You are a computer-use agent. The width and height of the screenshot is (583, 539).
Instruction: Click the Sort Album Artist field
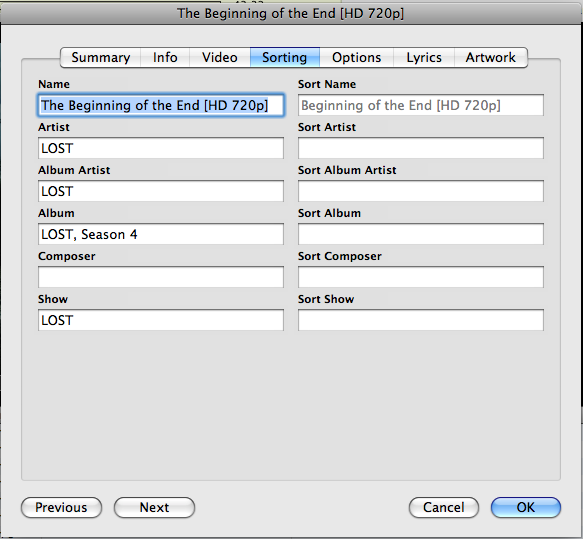point(421,191)
